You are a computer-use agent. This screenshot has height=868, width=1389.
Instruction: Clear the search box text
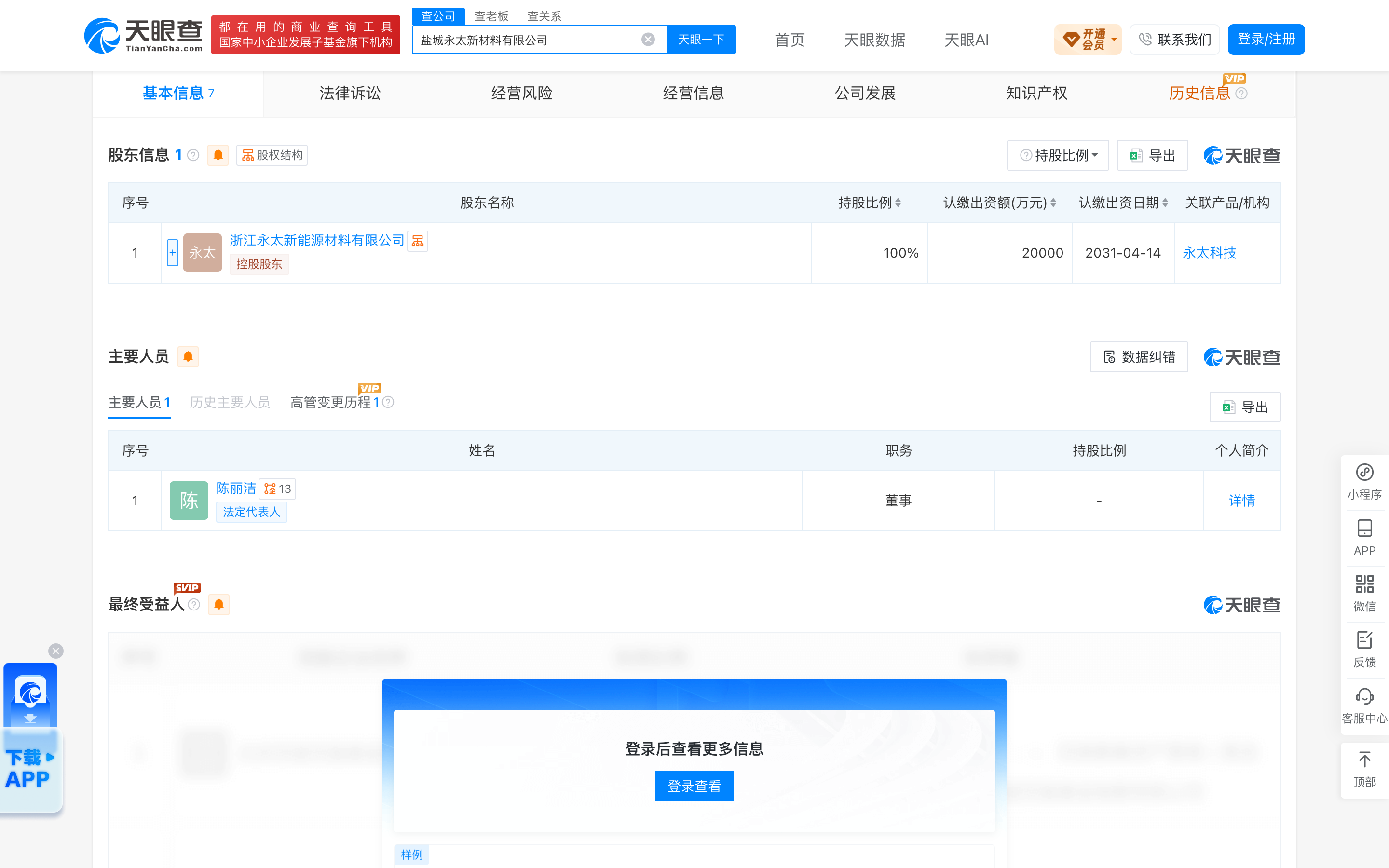click(648, 40)
